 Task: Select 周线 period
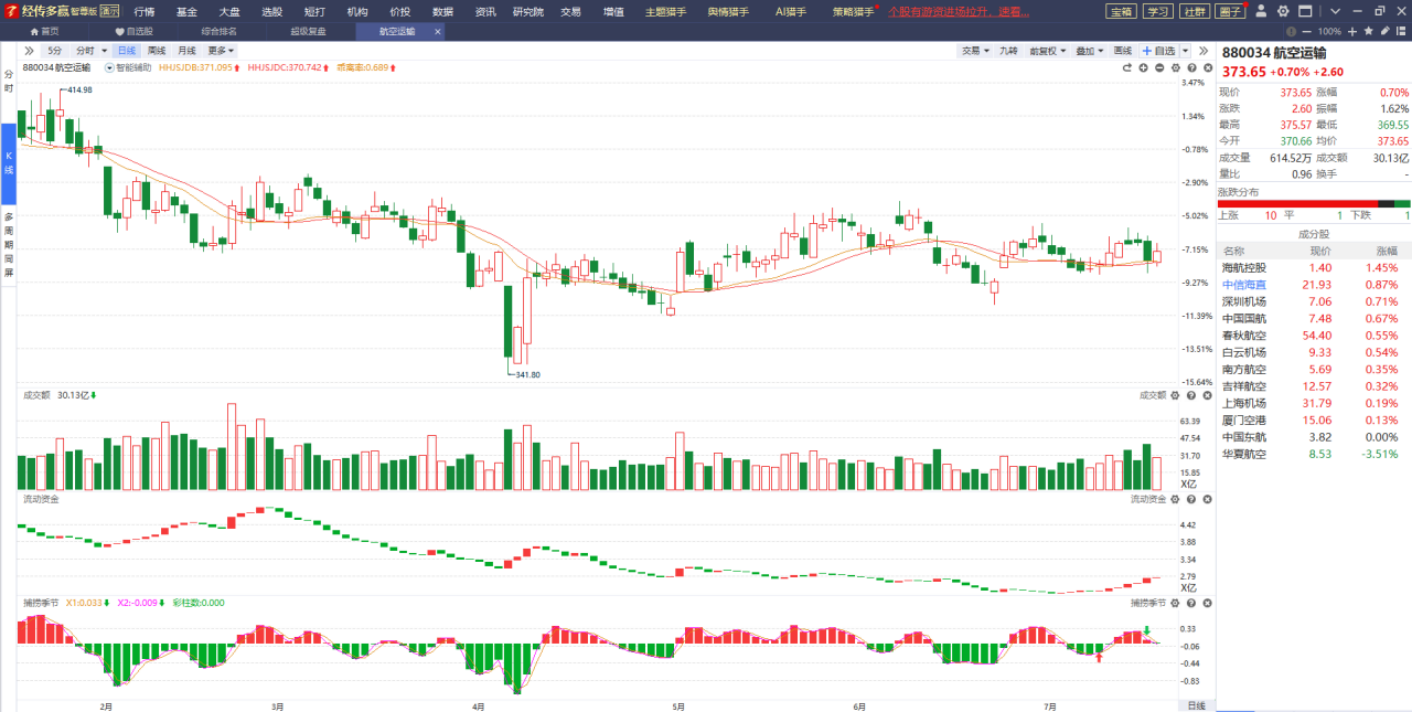coord(156,50)
